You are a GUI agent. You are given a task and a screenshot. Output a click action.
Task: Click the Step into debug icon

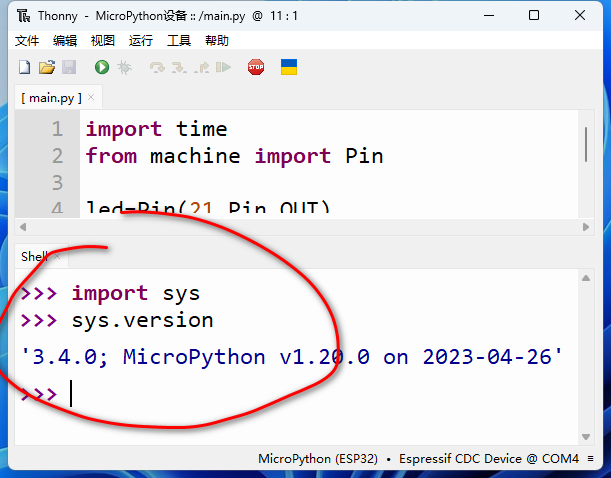[x=179, y=67]
